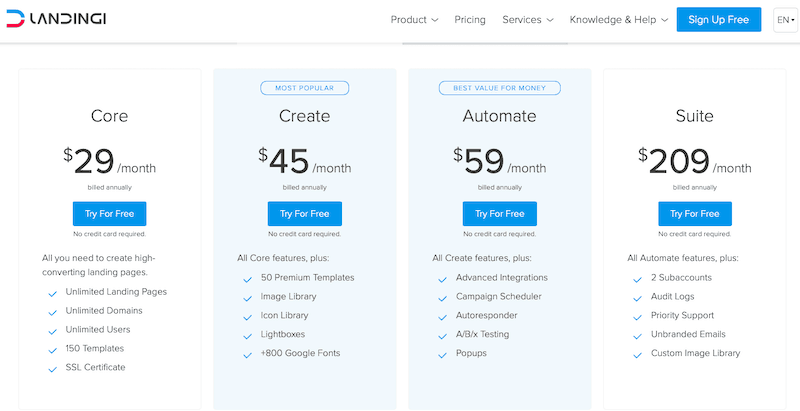
Task: Click checkmark beside A/B/x Testing
Action: (442, 337)
